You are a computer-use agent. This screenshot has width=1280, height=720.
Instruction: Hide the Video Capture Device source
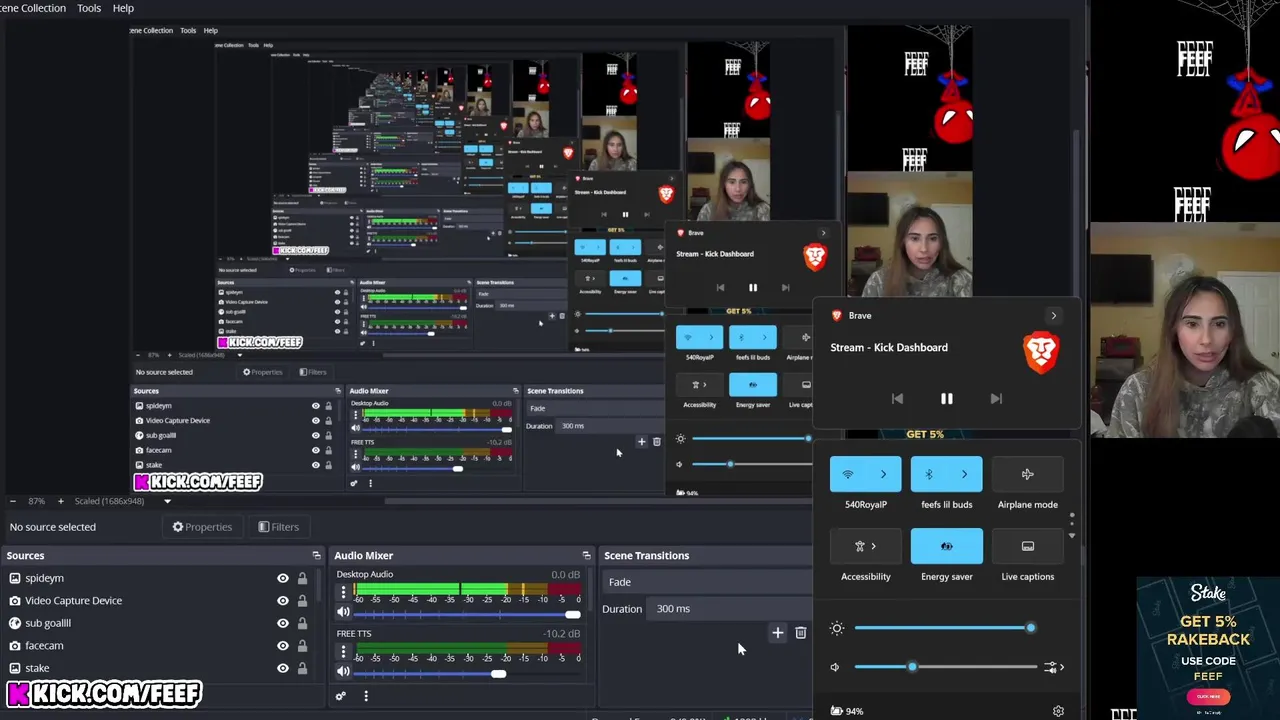click(x=283, y=601)
